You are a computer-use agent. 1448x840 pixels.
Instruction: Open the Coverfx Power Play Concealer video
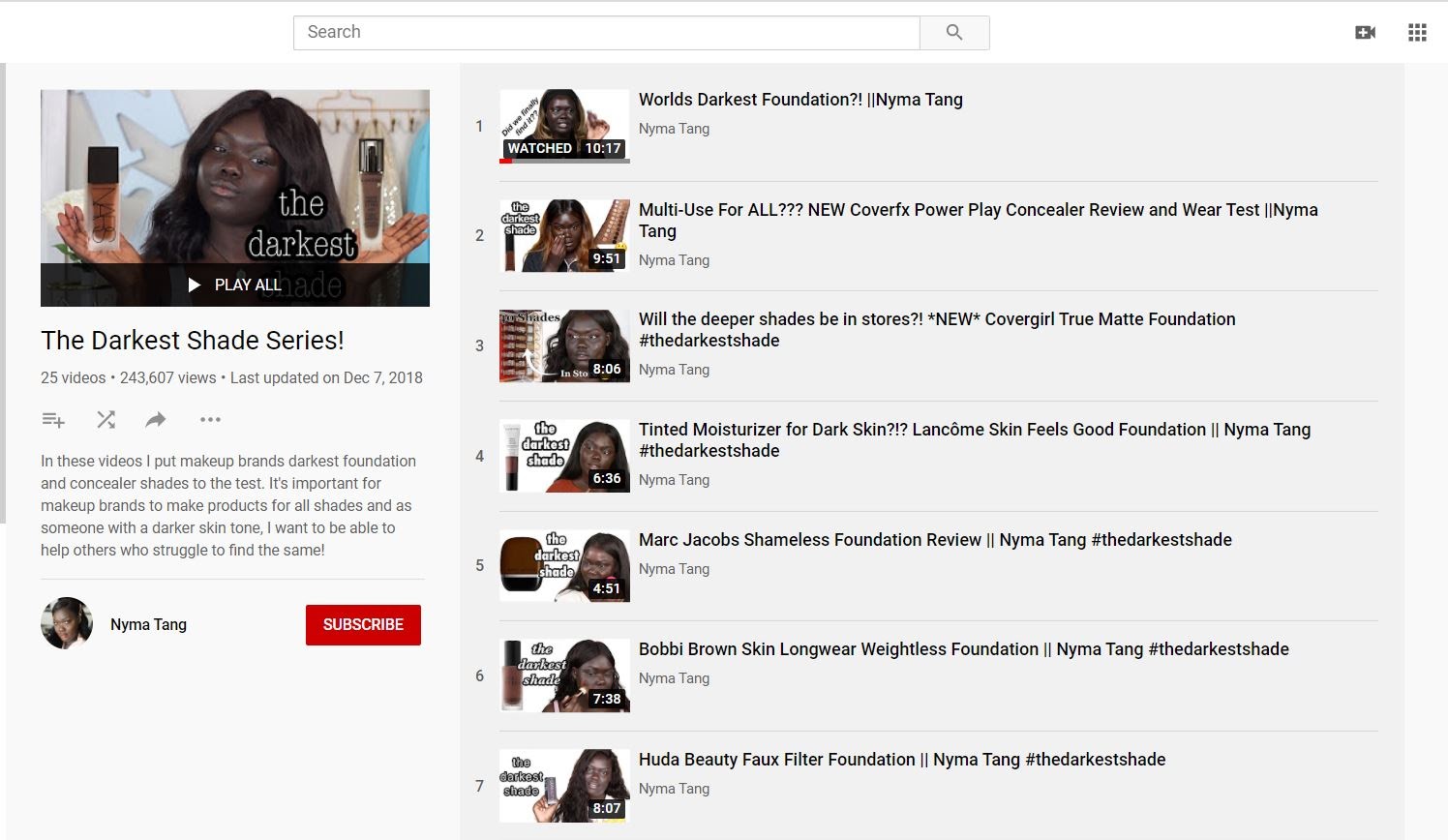(978, 211)
